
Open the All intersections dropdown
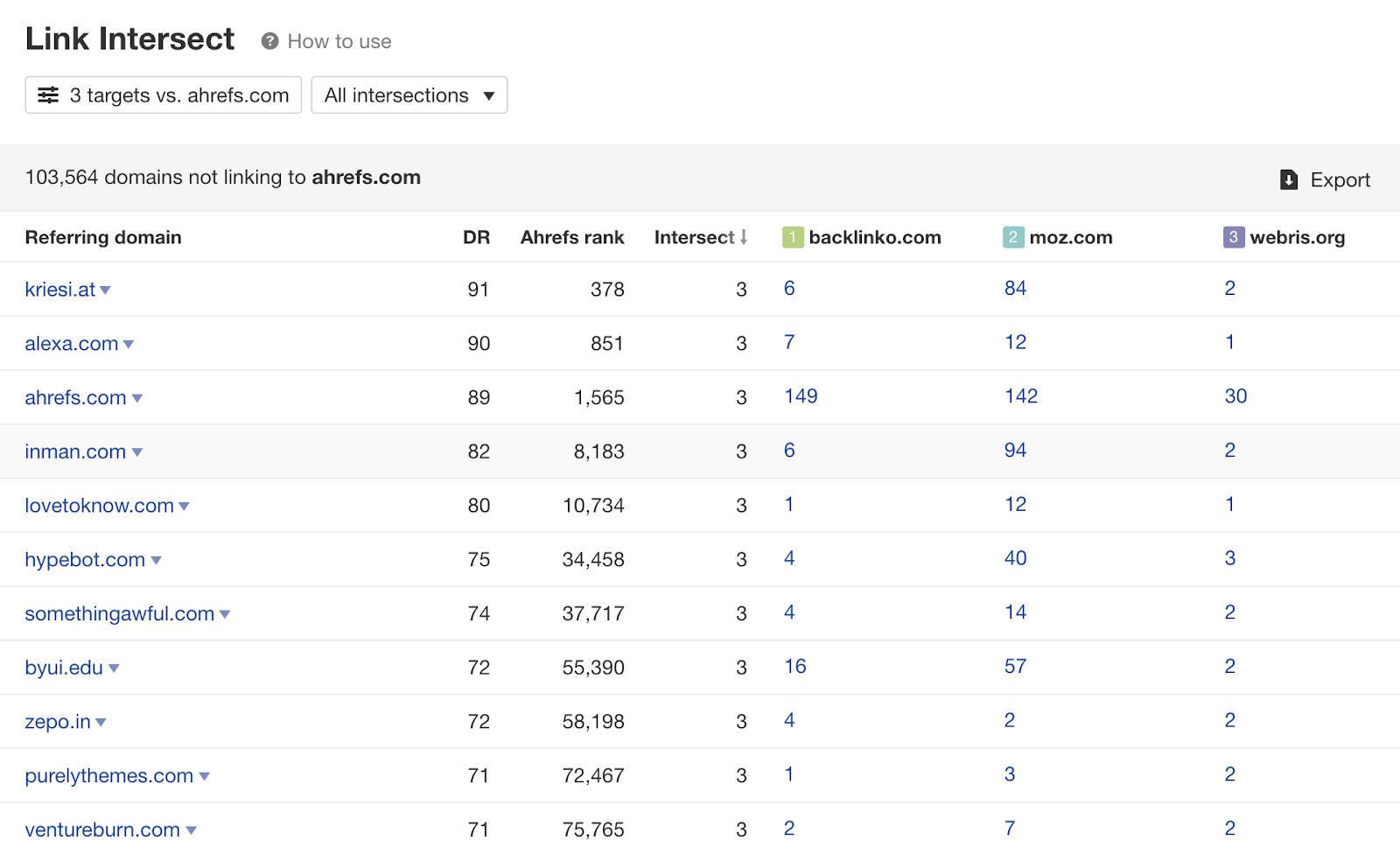pyautogui.click(x=409, y=95)
